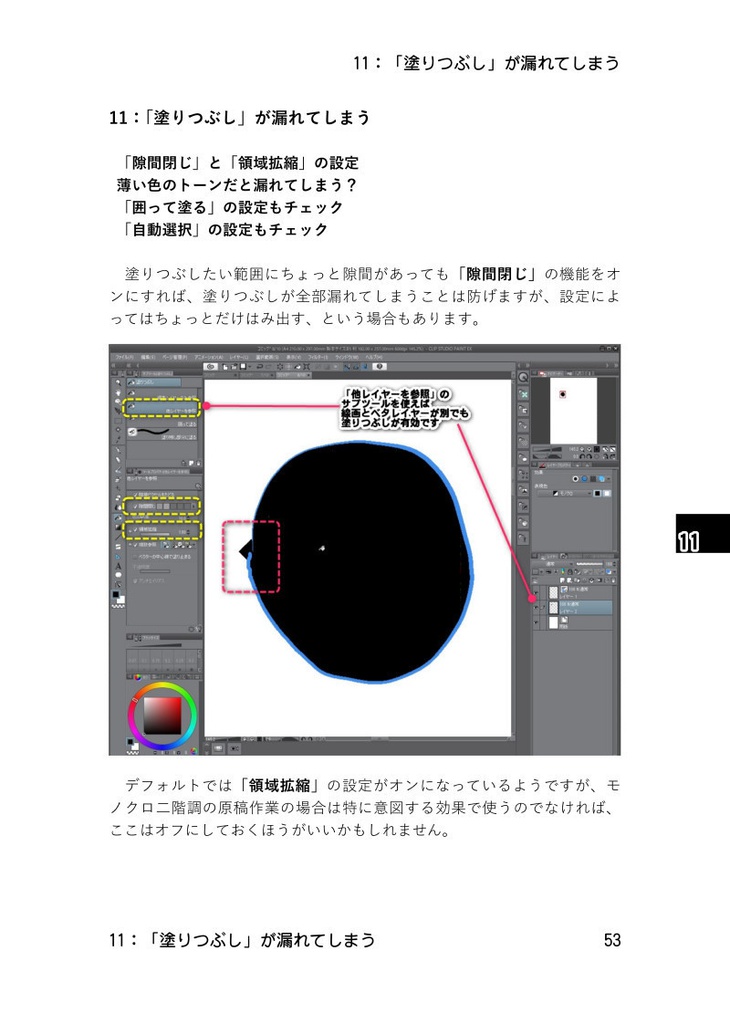The height and width of the screenshot is (1024, 730).
Task: Hide the 用紙 paper layer eye
Action: point(535,622)
